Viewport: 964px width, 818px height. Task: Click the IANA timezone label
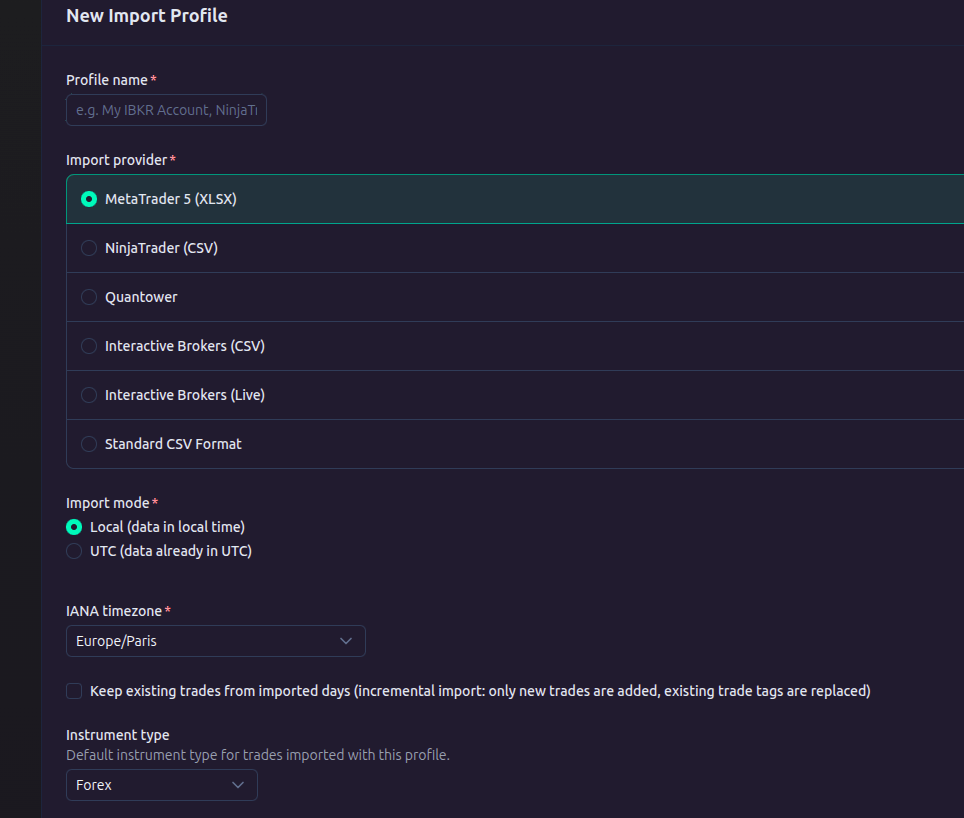pyautogui.click(x=114, y=612)
